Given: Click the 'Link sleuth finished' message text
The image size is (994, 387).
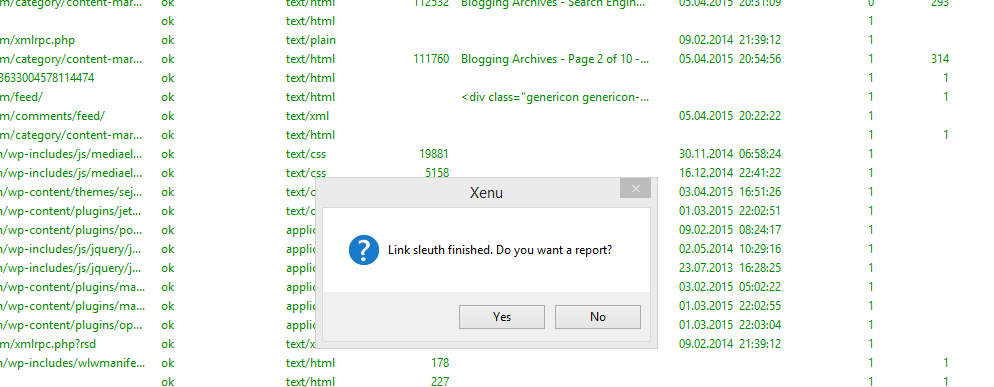Looking at the screenshot, I should tap(500, 250).
